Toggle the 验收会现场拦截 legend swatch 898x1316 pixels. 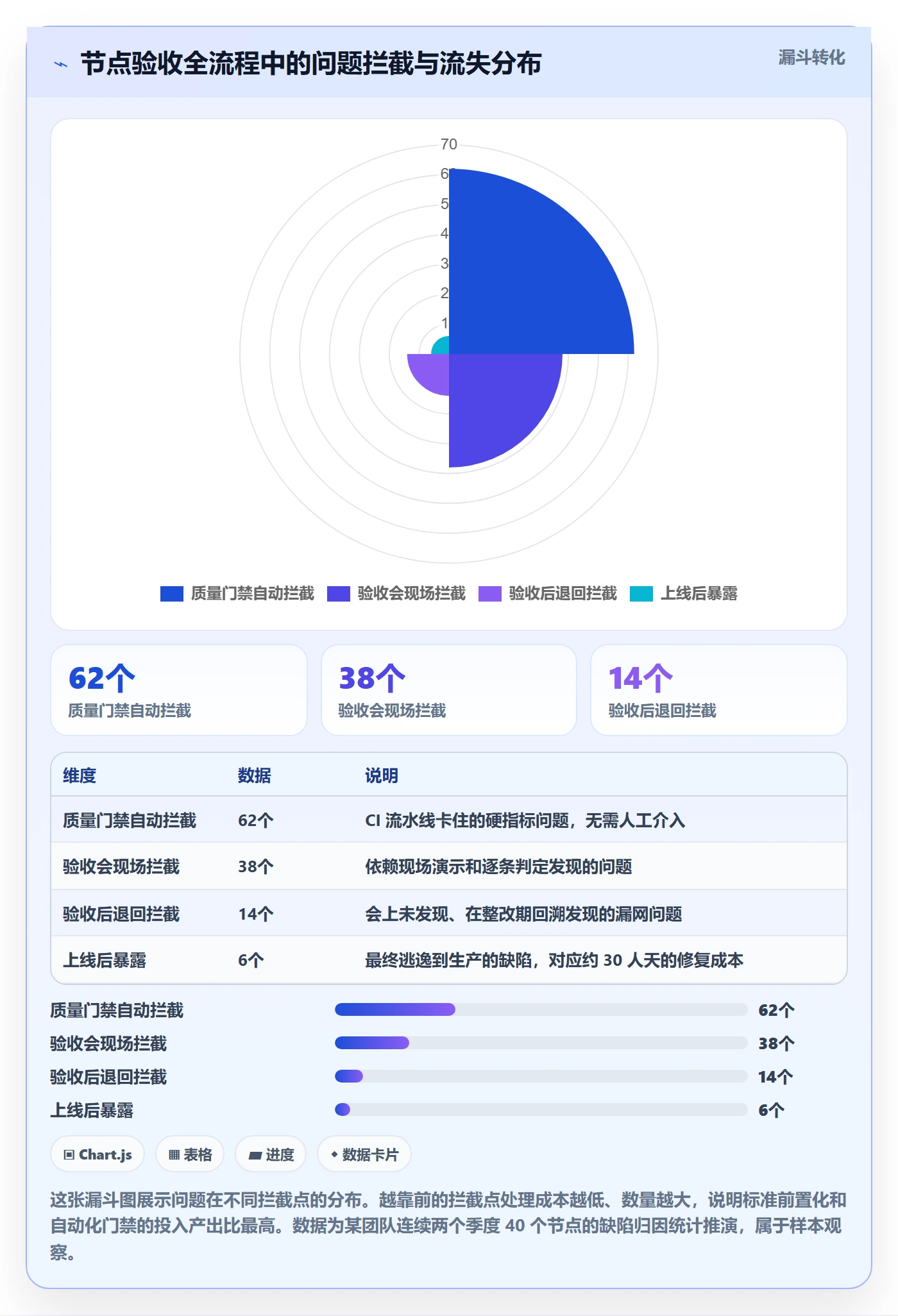click(339, 594)
